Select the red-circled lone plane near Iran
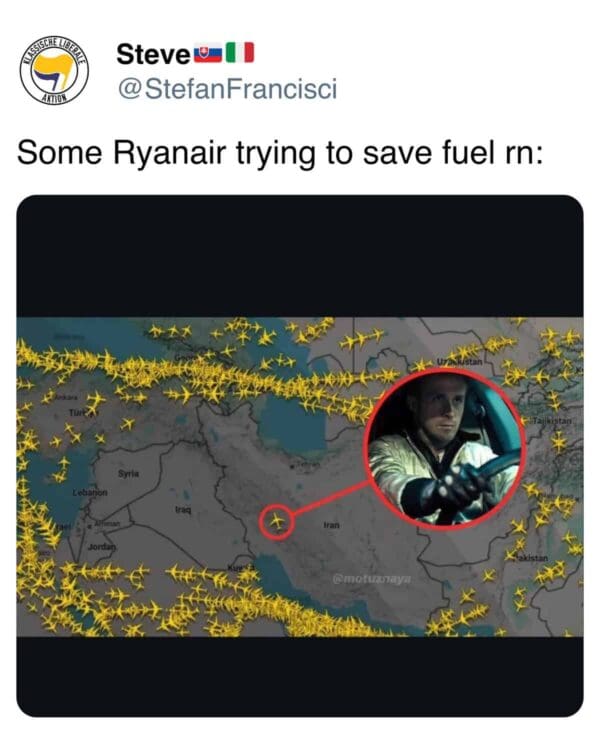 click(x=279, y=521)
